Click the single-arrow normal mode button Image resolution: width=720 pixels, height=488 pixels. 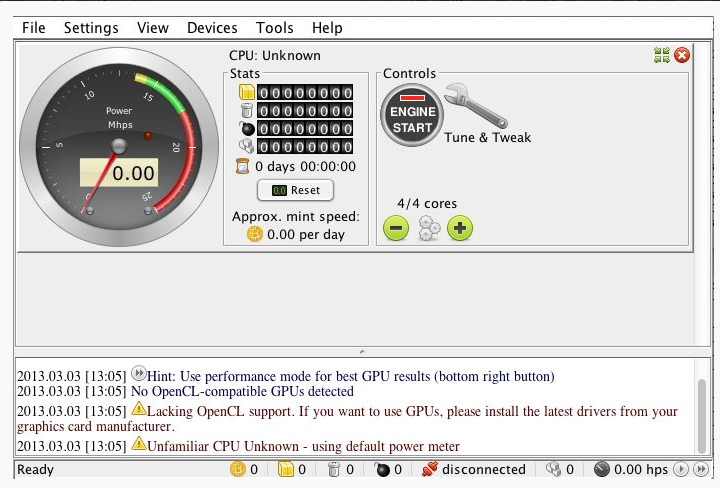[x=681, y=469]
